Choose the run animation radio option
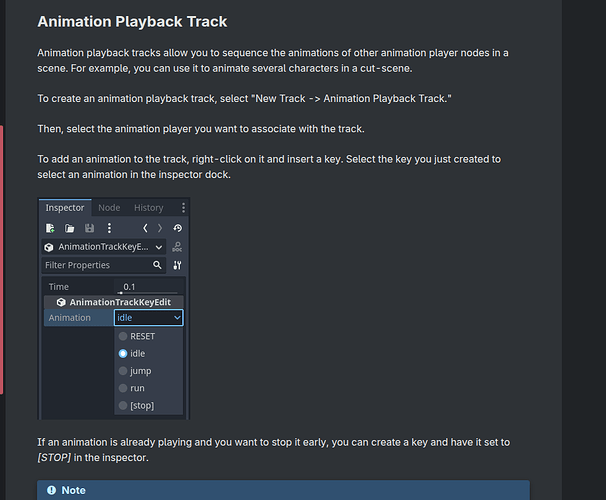 point(124,388)
